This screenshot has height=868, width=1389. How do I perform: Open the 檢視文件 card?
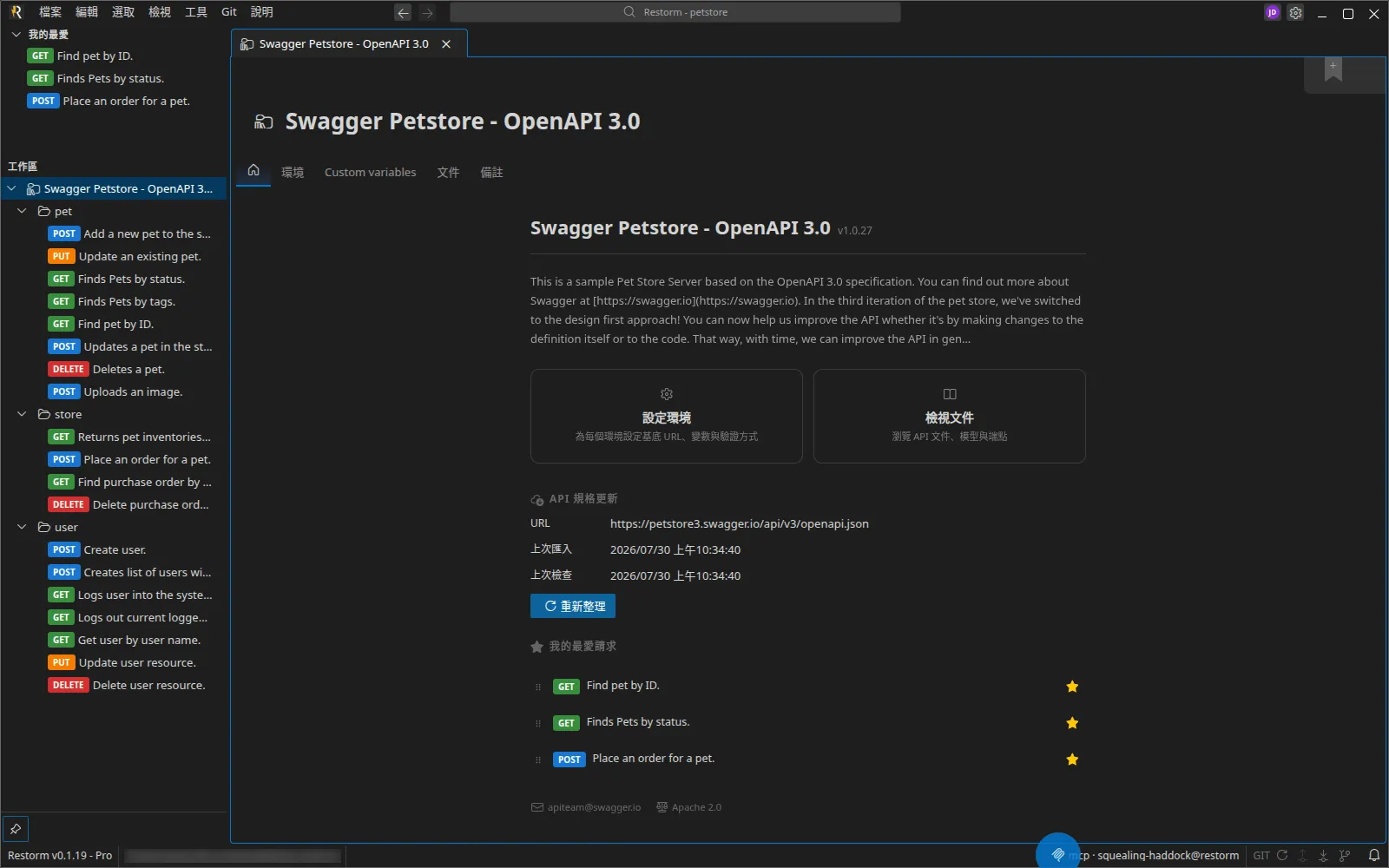click(x=950, y=416)
